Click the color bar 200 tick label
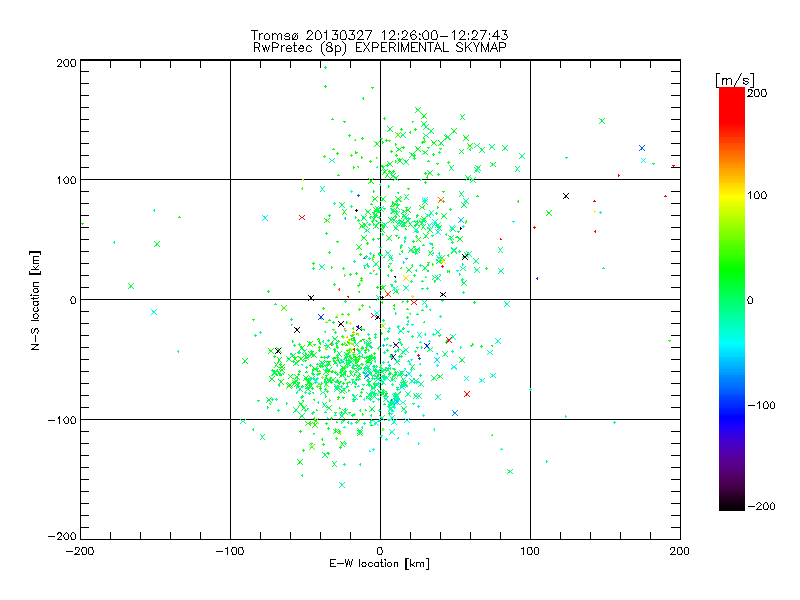Image resolution: width=800 pixels, height=600 pixels. [x=757, y=93]
